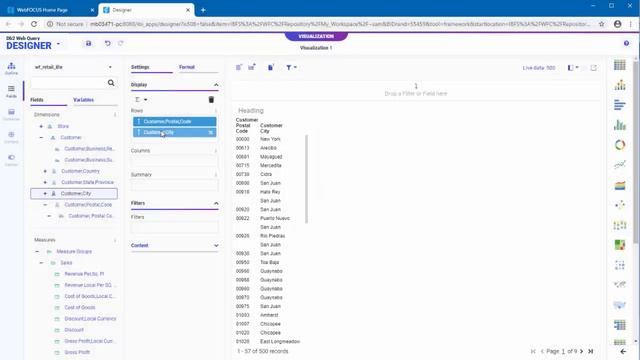This screenshot has height=360, width=640.
Task: Open the layout view dropdown beside Live data
Action: pyautogui.click(x=573, y=68)
